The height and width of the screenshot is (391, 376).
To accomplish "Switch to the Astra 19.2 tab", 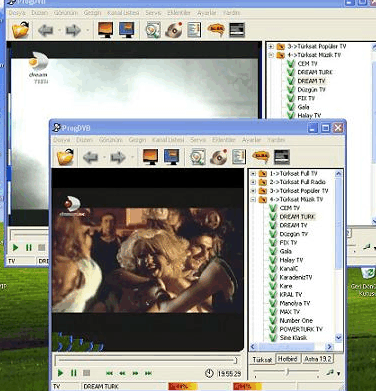I will tap(317, 359).
